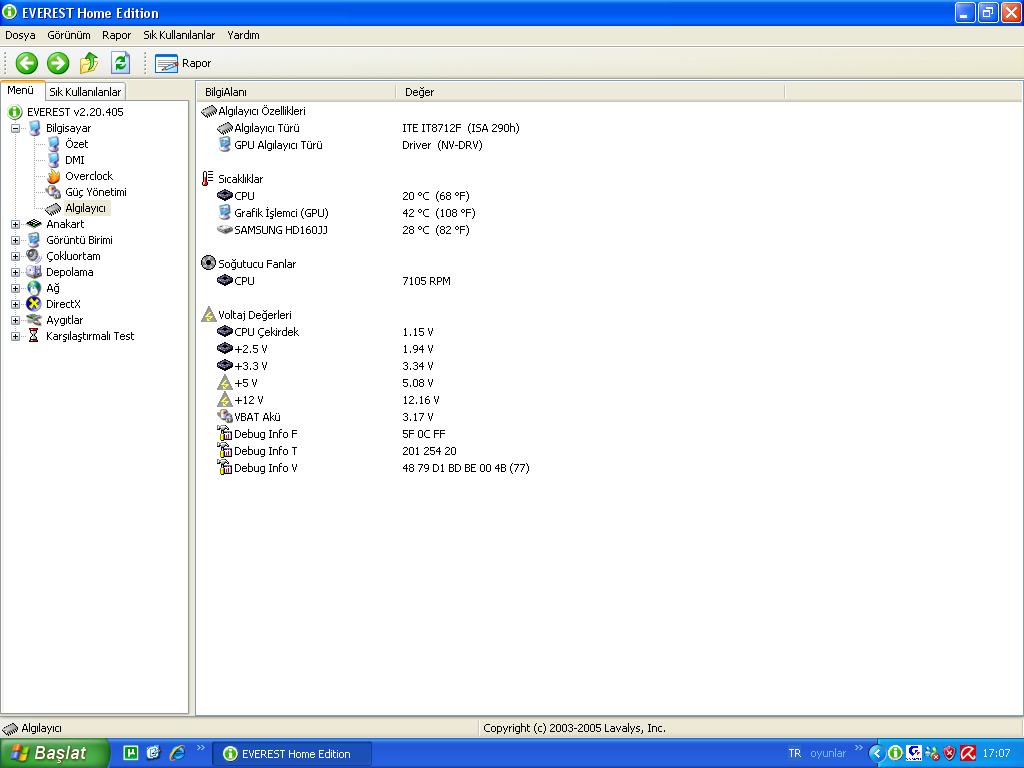1024x768 pixels.
Task: Open the Dosya menu
Action: pyautogui.click(x=20, y=35)
